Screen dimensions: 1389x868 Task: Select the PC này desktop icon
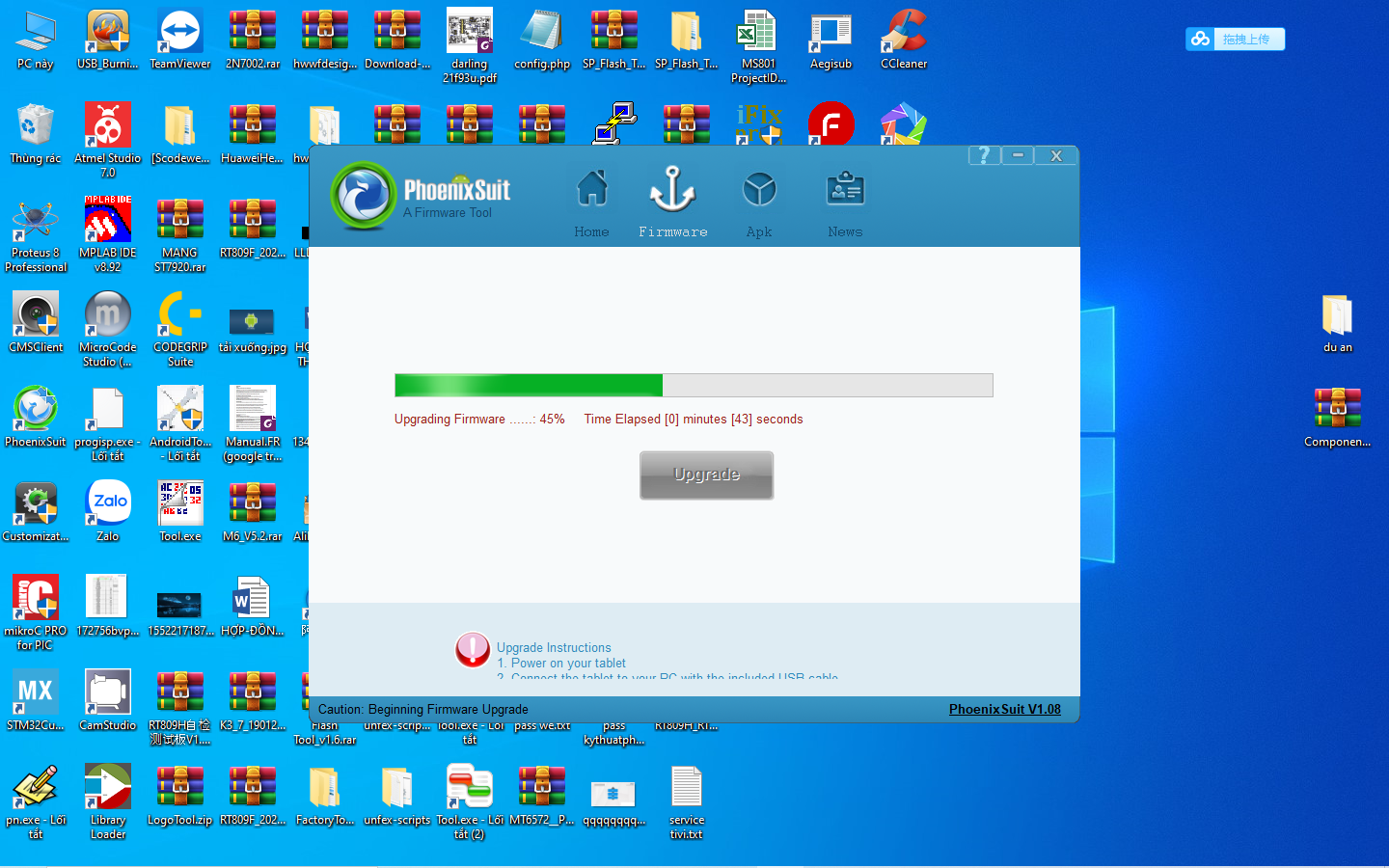tap(36, 41)
